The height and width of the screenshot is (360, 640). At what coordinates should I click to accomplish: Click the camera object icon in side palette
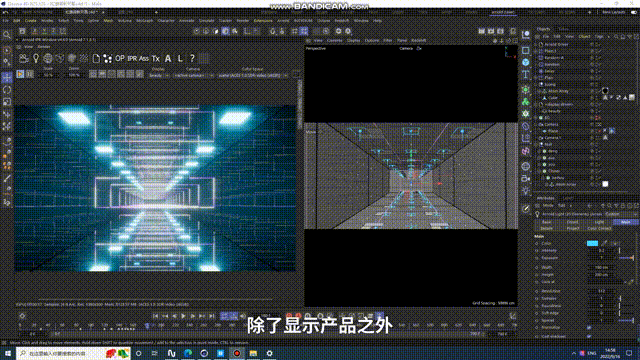tap(526, 179)
